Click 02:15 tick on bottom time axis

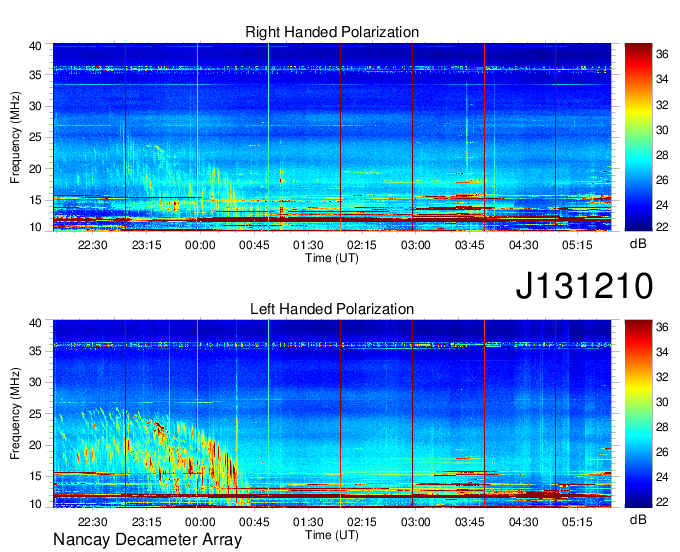pyautogui.click(x=362, y=522)
